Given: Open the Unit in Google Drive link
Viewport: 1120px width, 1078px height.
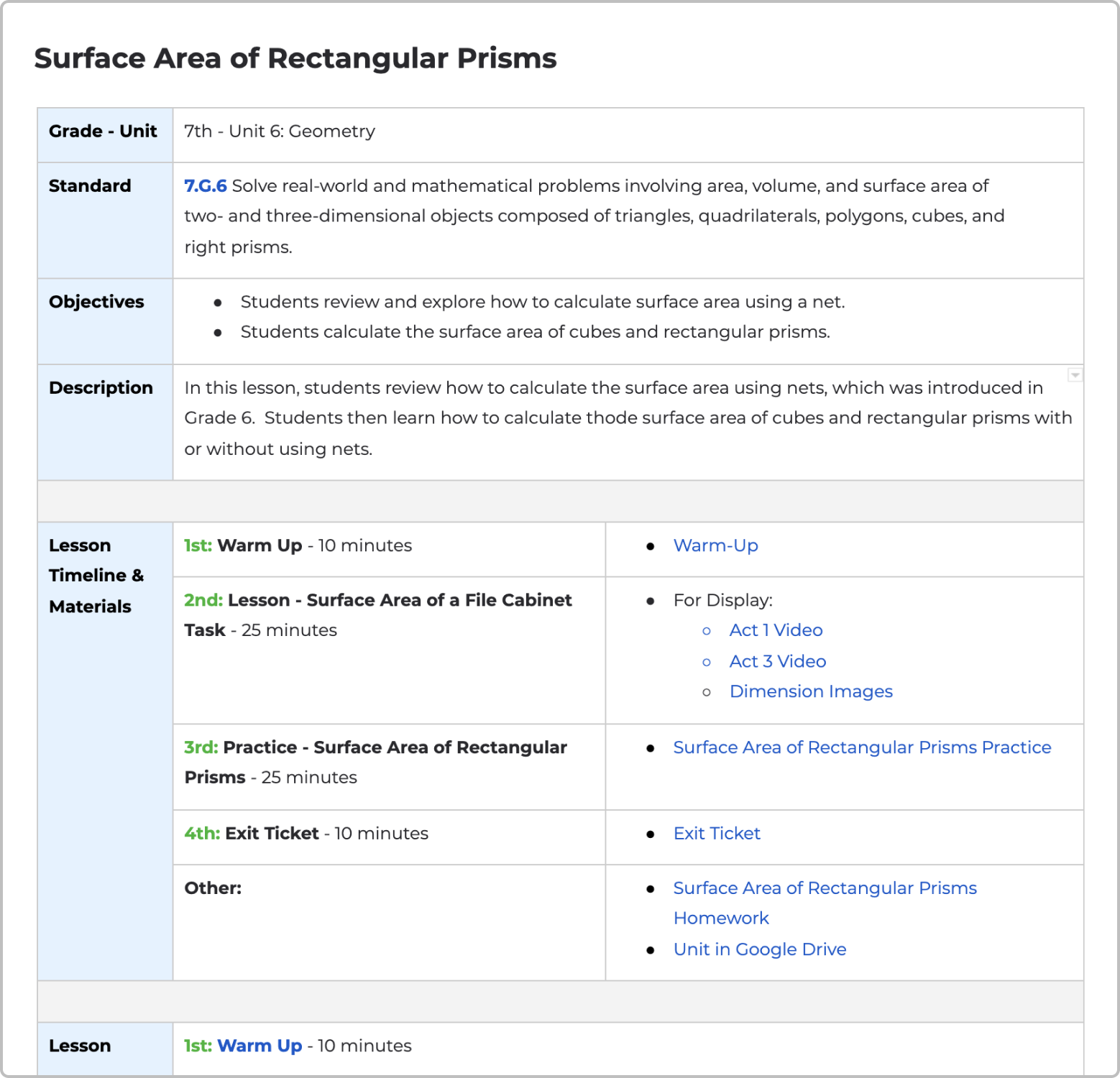Looking at the screenshot, I should (760, 949).
